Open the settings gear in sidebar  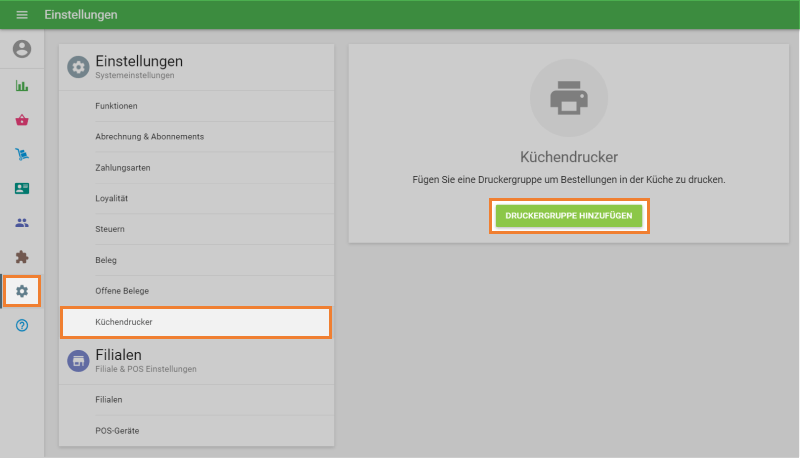22,291
